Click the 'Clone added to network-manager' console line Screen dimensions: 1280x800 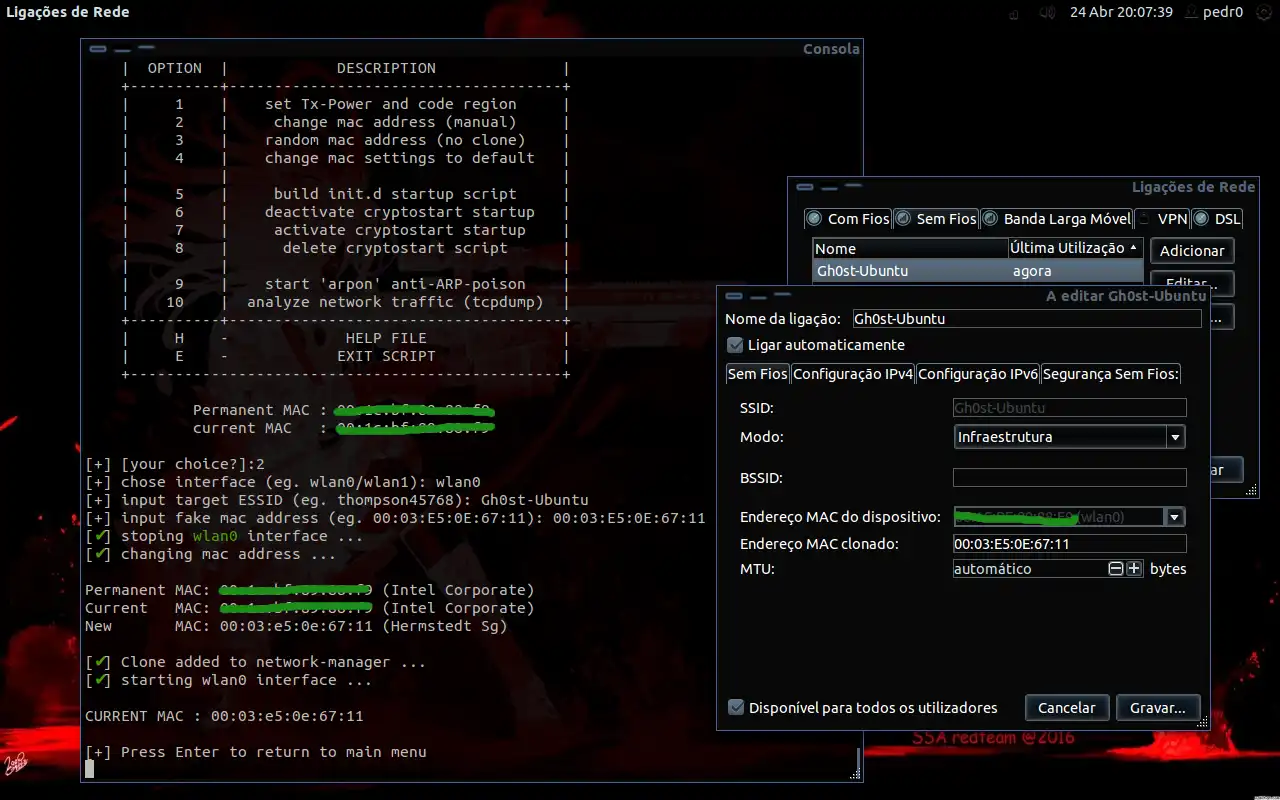tap(255, 662)
